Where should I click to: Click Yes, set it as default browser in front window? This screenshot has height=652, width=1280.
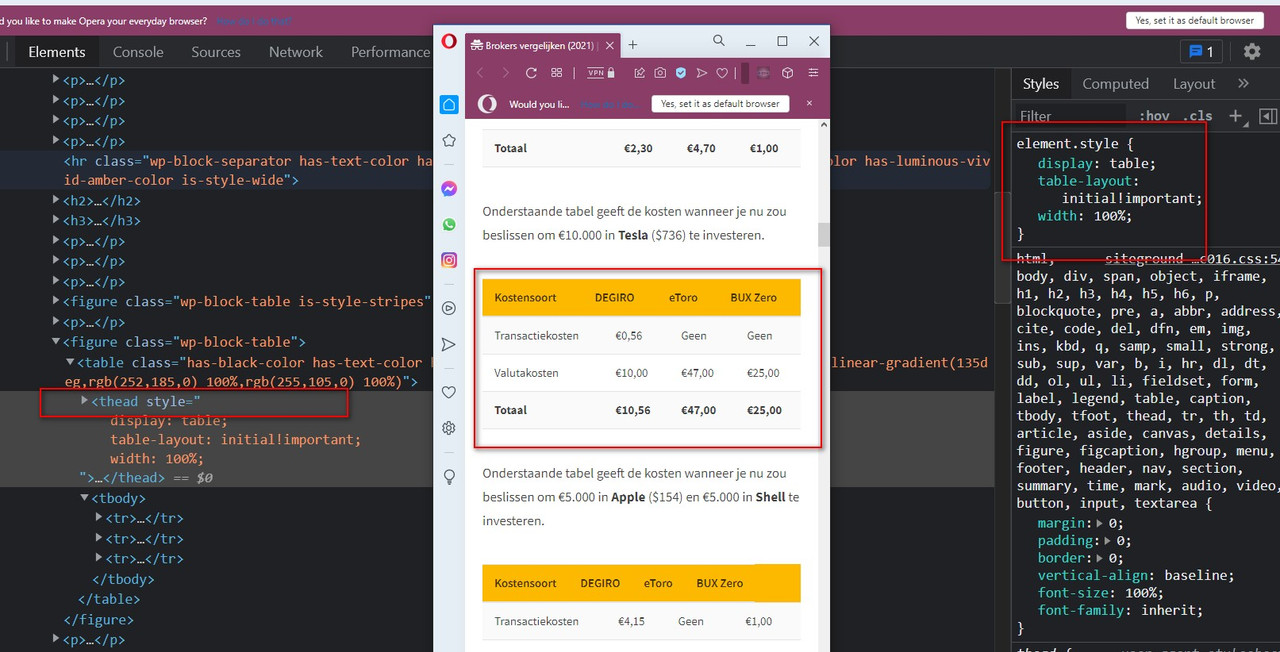(x=720, y=104)
